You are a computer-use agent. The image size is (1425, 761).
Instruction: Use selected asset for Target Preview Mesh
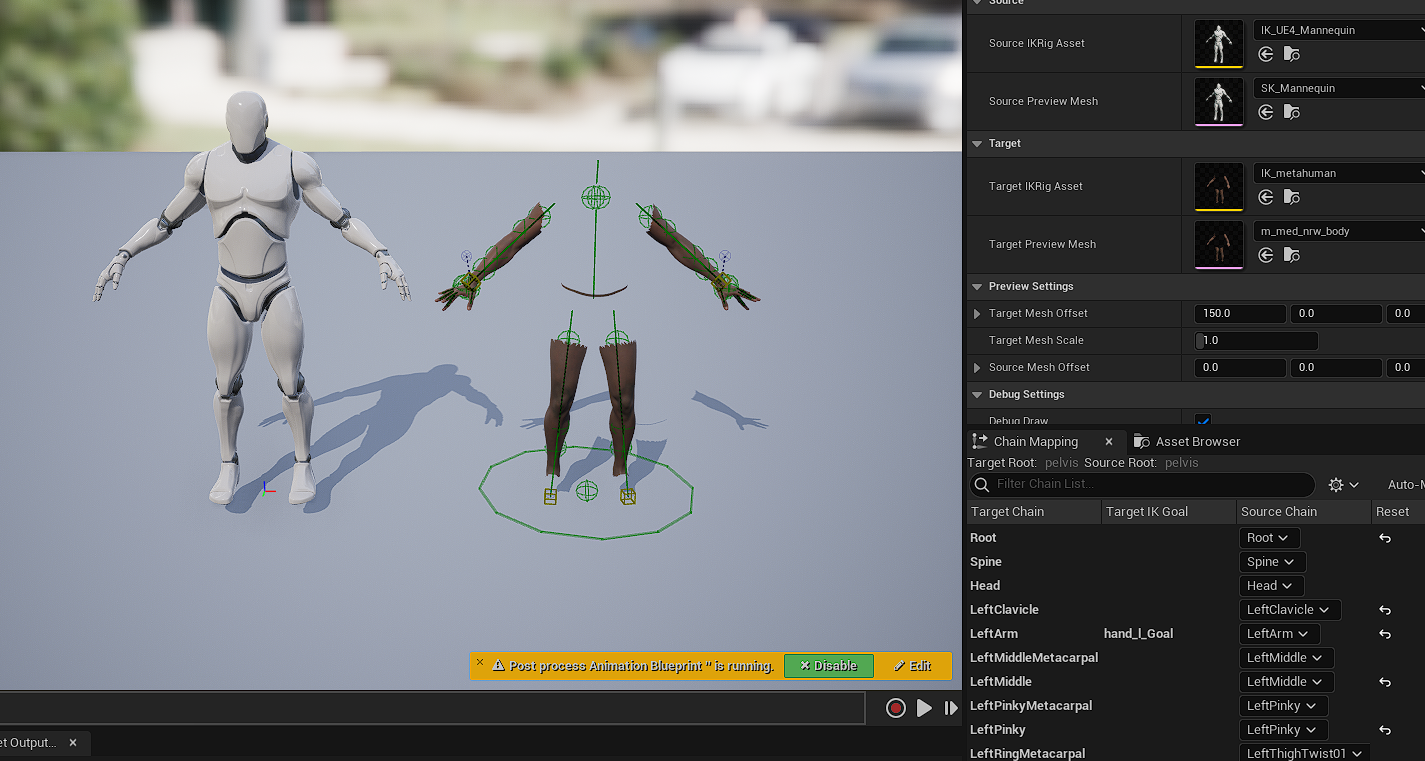(x=1266, y=255)
